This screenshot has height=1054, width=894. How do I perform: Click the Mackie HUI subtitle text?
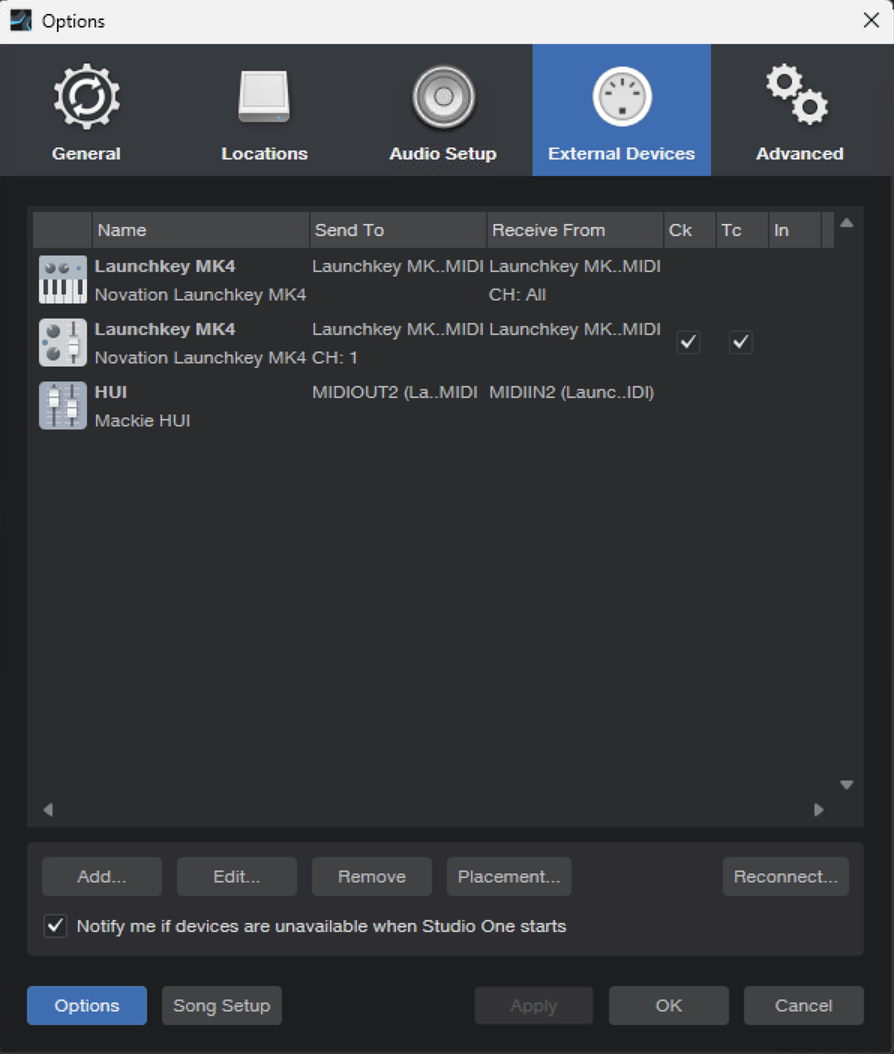pyautogui.click(x=143, y=421)
